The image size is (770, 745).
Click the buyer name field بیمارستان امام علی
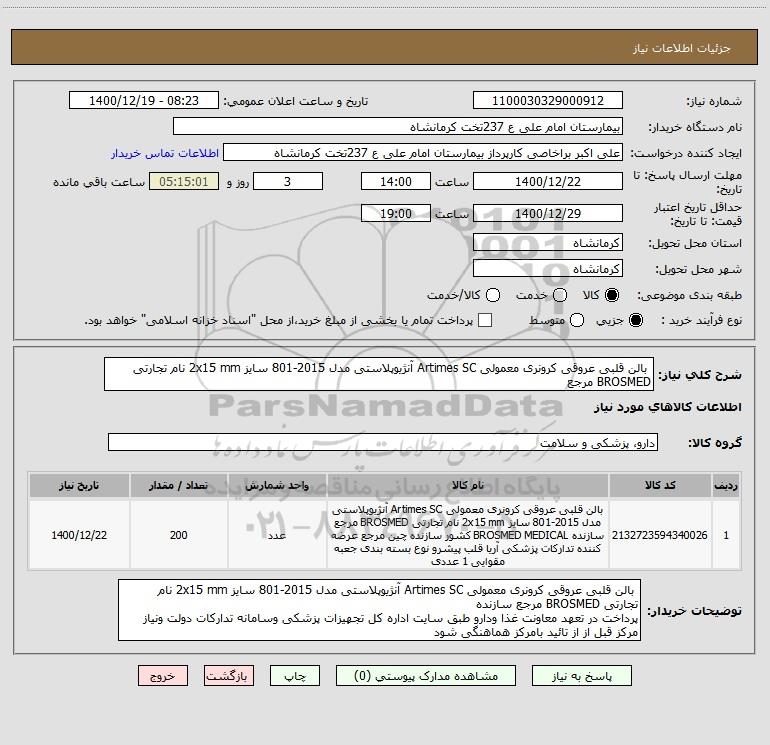click(398, 127)
